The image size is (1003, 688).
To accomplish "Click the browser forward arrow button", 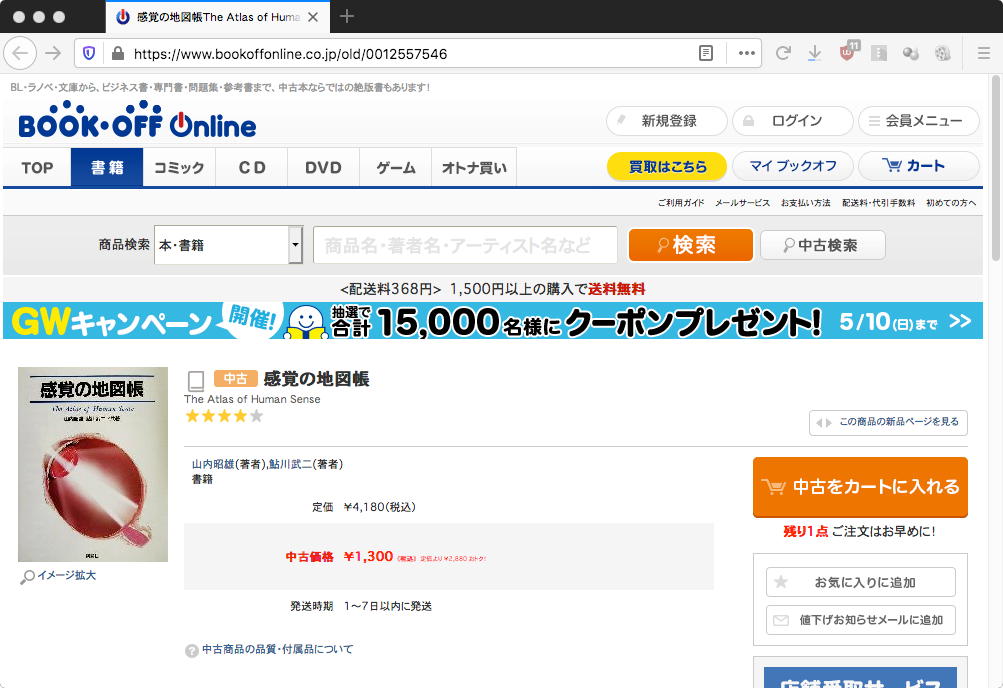I will [53, 53].
